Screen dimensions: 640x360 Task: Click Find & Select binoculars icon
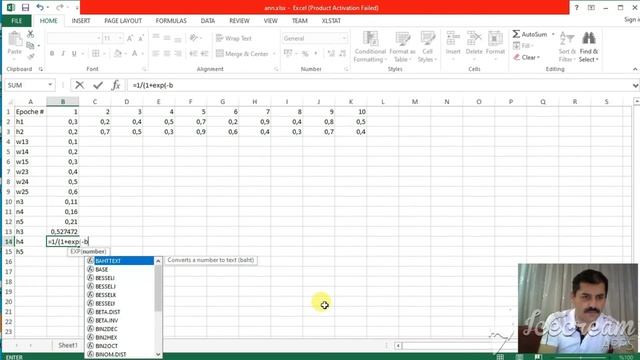589,47
